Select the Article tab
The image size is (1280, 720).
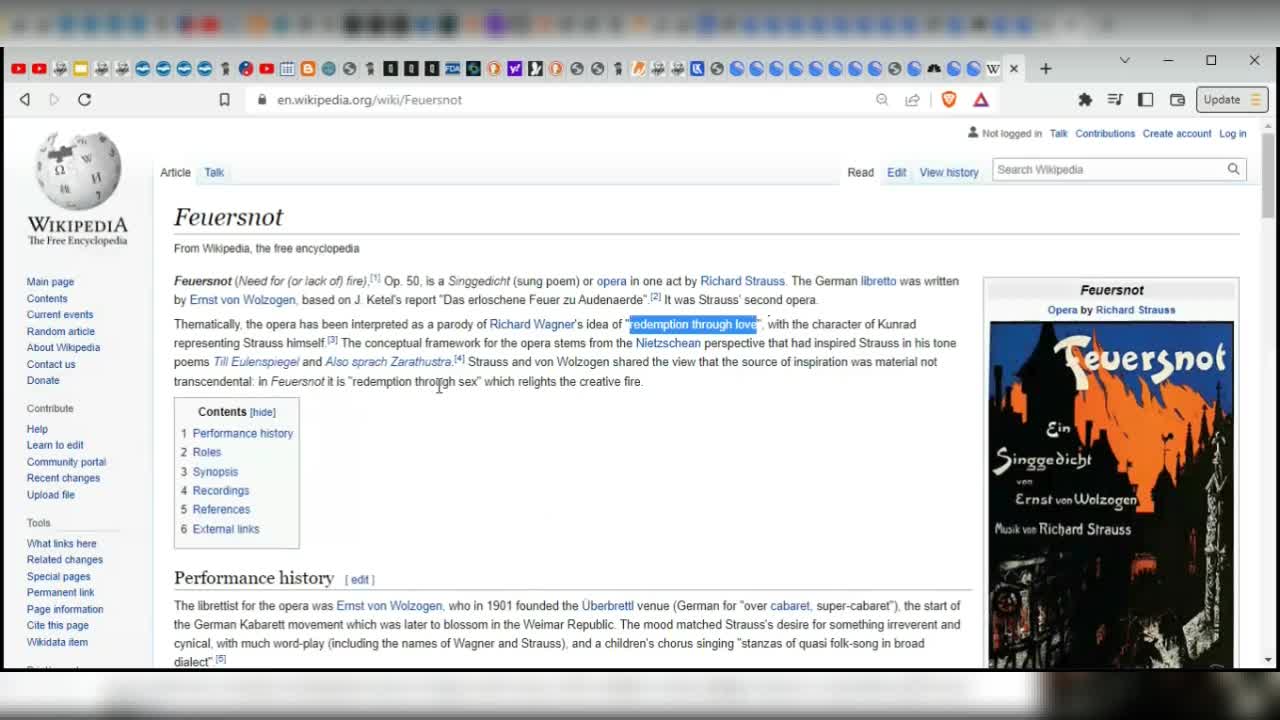pos(175,173)
